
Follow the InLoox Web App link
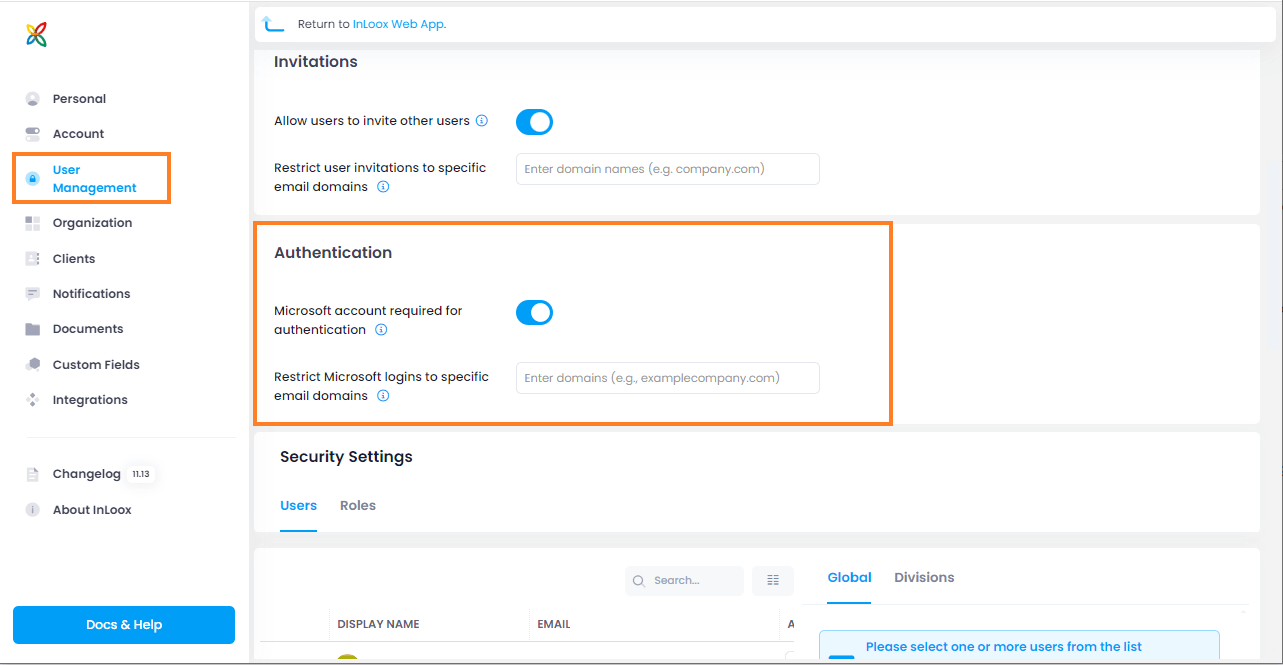(x=399, y=23)
